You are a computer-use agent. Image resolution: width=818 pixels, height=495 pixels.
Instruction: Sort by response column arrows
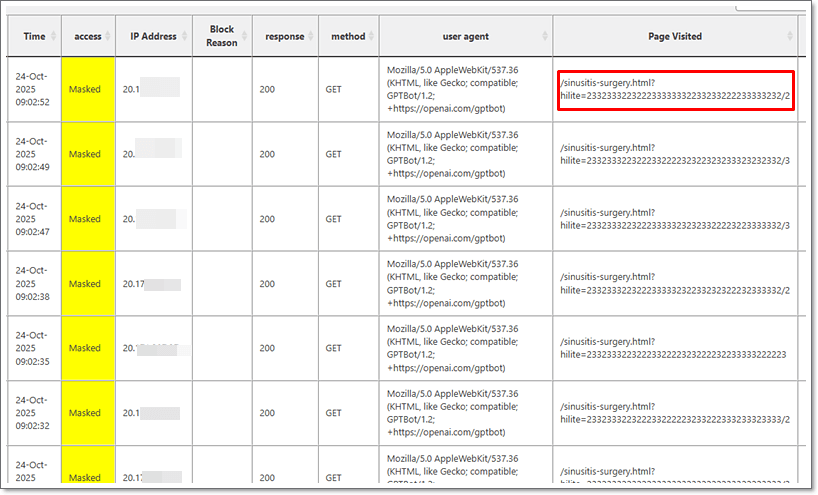313,37
